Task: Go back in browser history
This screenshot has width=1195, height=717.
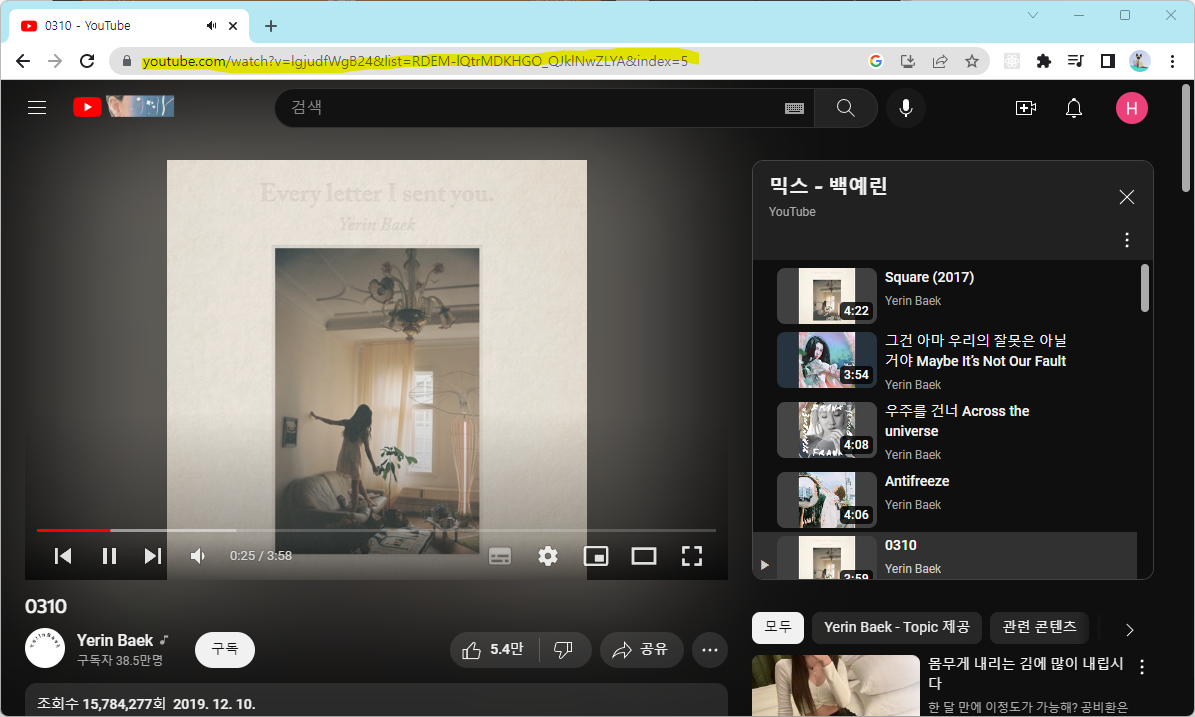Action: coord(23,61)
